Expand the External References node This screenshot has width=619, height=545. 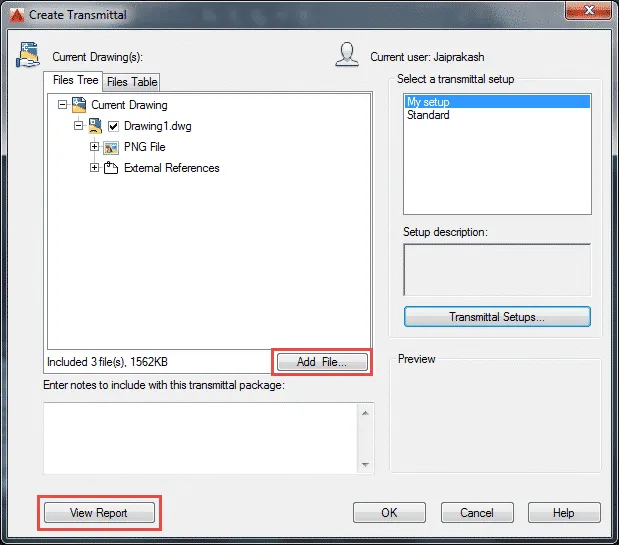94,168
